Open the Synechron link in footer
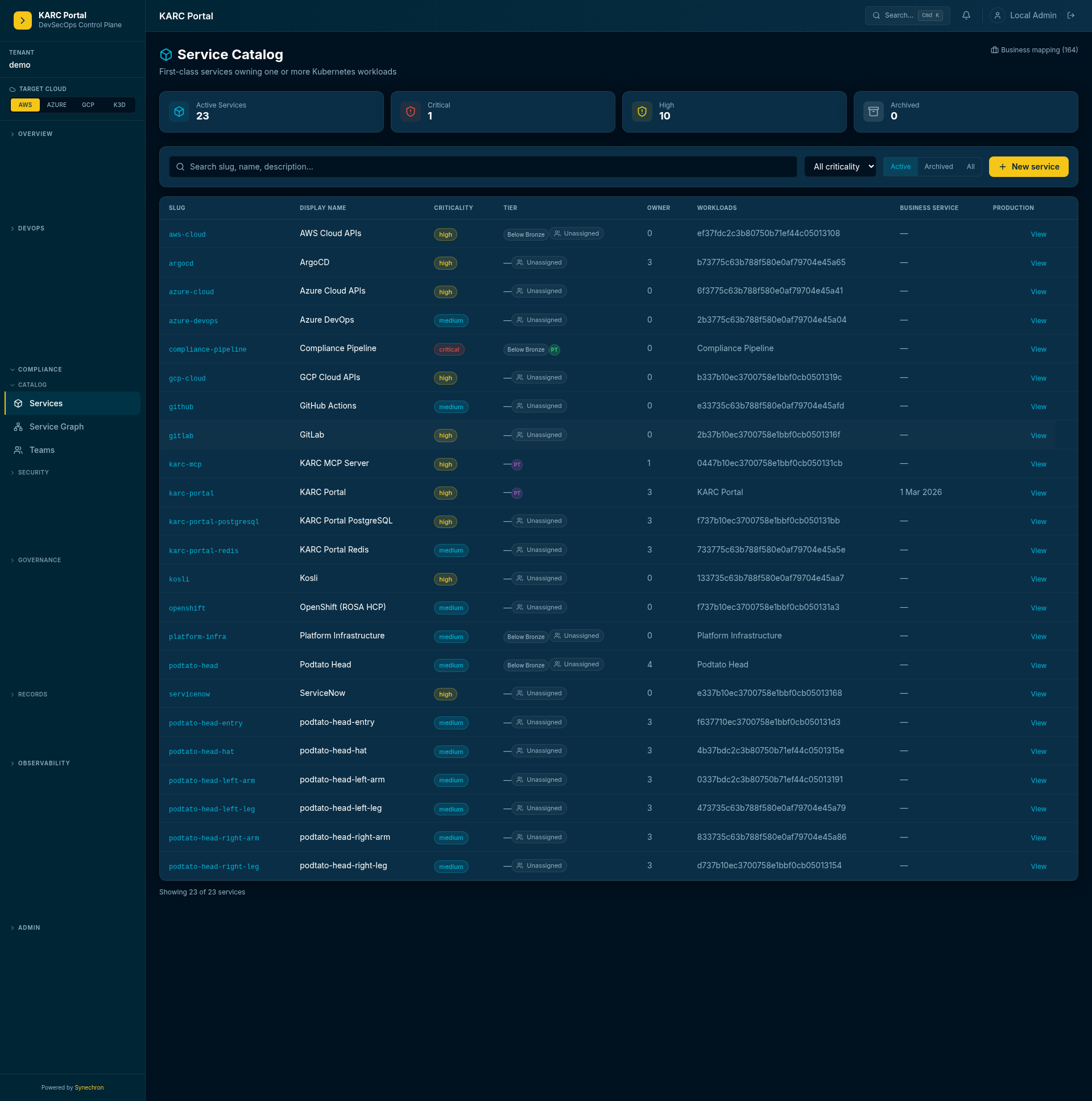This screenshot has width=1092, height=1101. click(x=89, y=1088)
